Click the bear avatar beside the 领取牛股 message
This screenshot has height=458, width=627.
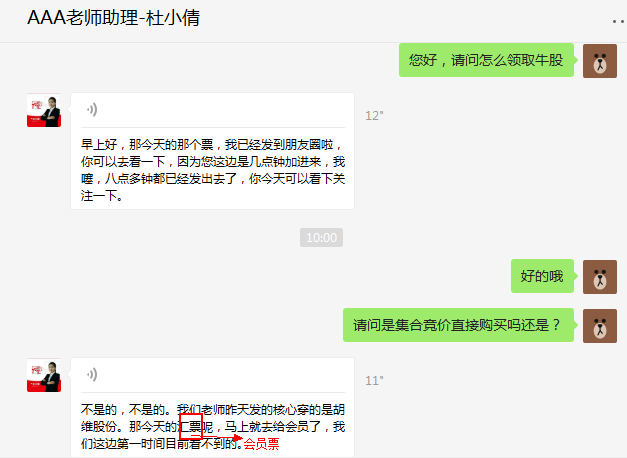click(600, 61)
